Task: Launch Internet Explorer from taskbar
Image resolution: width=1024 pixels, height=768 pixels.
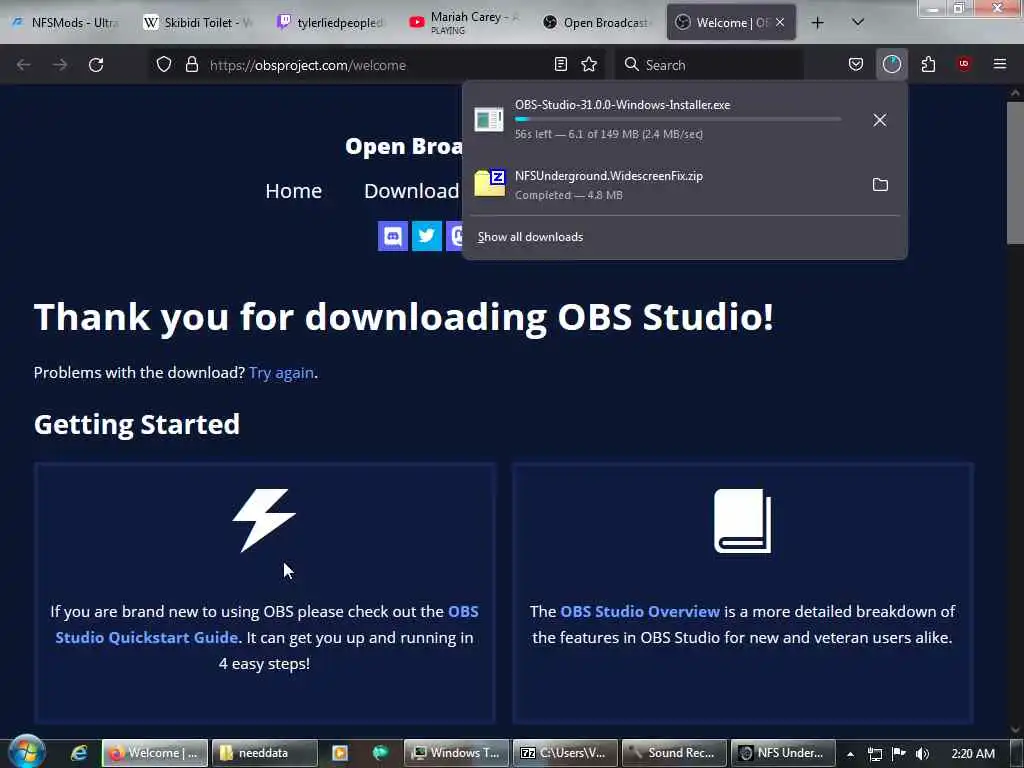Action: tap(79, 753)
